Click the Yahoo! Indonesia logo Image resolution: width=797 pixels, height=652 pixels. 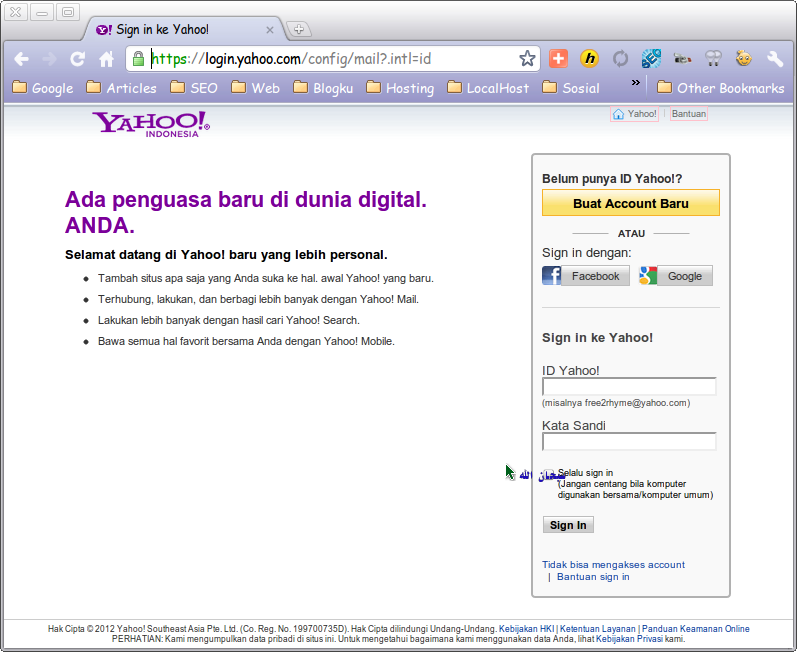click(151, 124)
